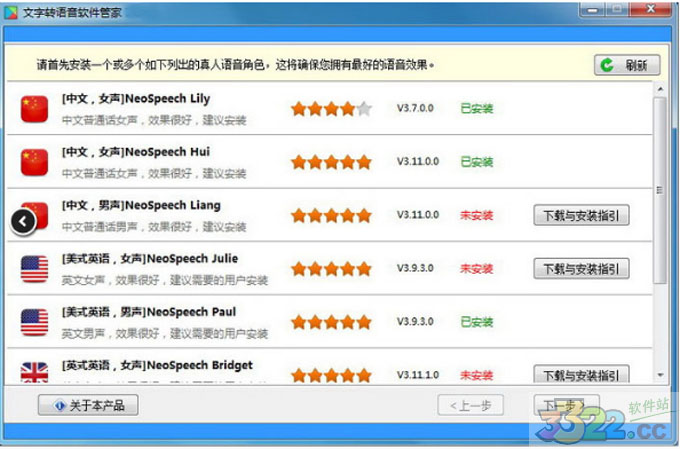Select the NeoSpeech Liang voice title
The height and width of the screenshot is (449, 680).
point(141,206)
